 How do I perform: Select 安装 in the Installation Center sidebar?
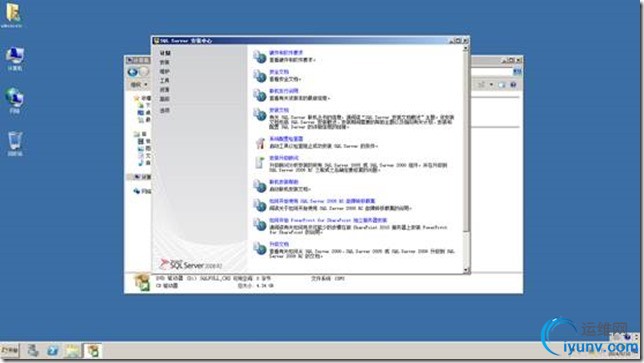pyautogui.click(x=164, y=62)
